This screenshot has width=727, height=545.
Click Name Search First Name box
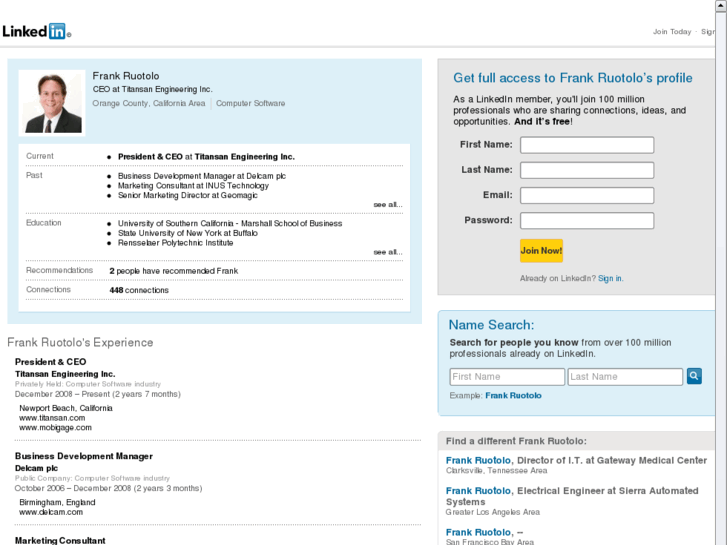point(507,377)
